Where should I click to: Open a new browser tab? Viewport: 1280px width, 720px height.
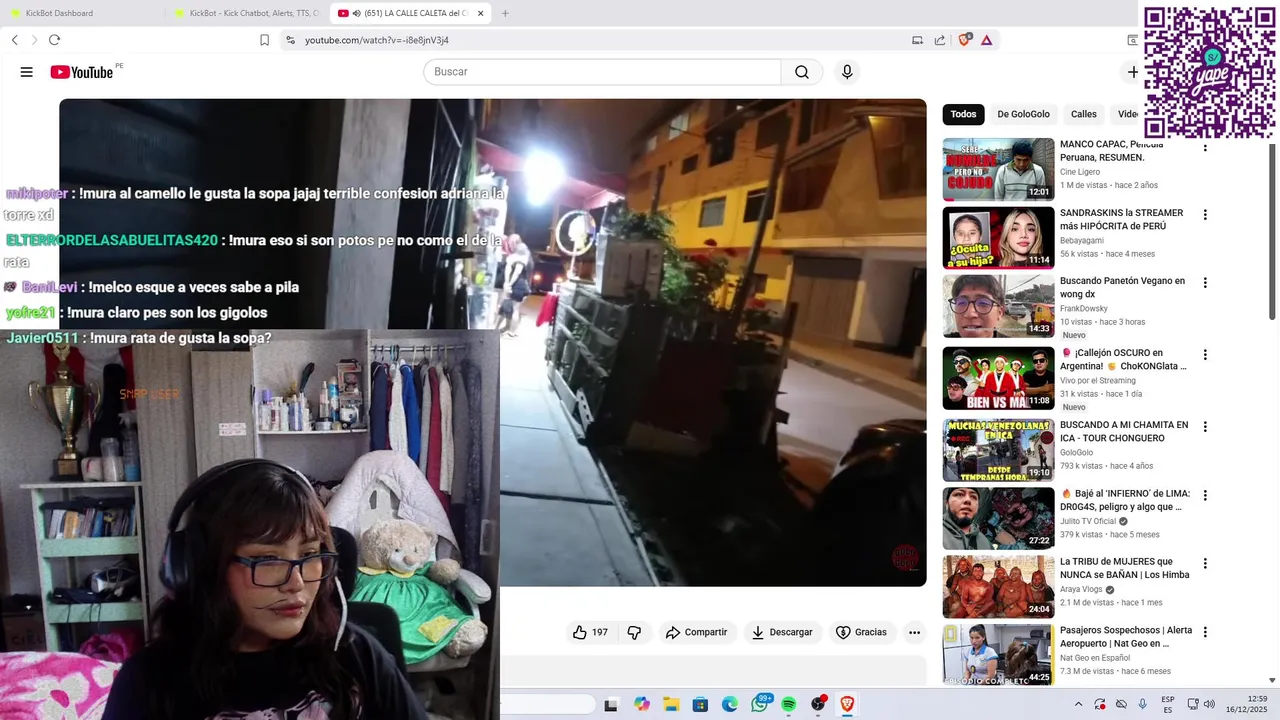click(505, 13)
